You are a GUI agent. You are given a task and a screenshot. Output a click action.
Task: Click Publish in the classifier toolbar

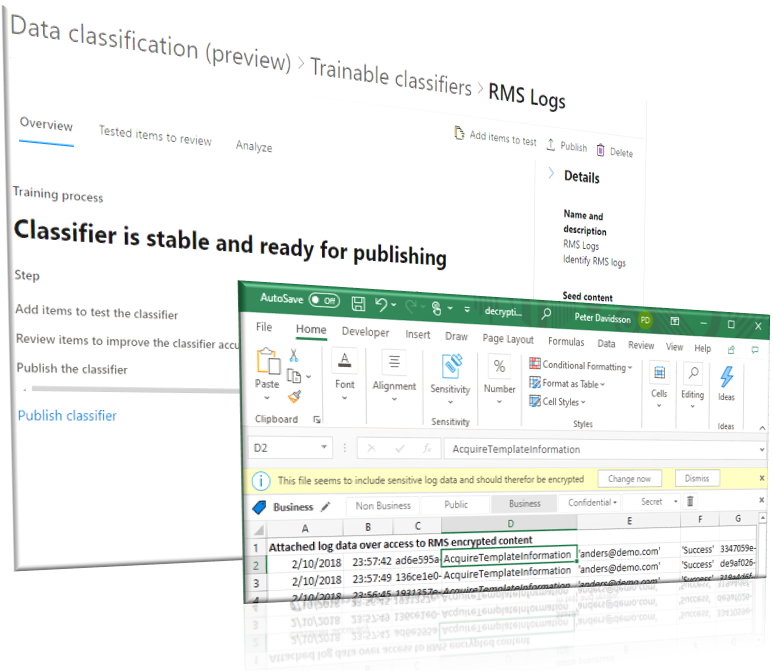point(566,146)
